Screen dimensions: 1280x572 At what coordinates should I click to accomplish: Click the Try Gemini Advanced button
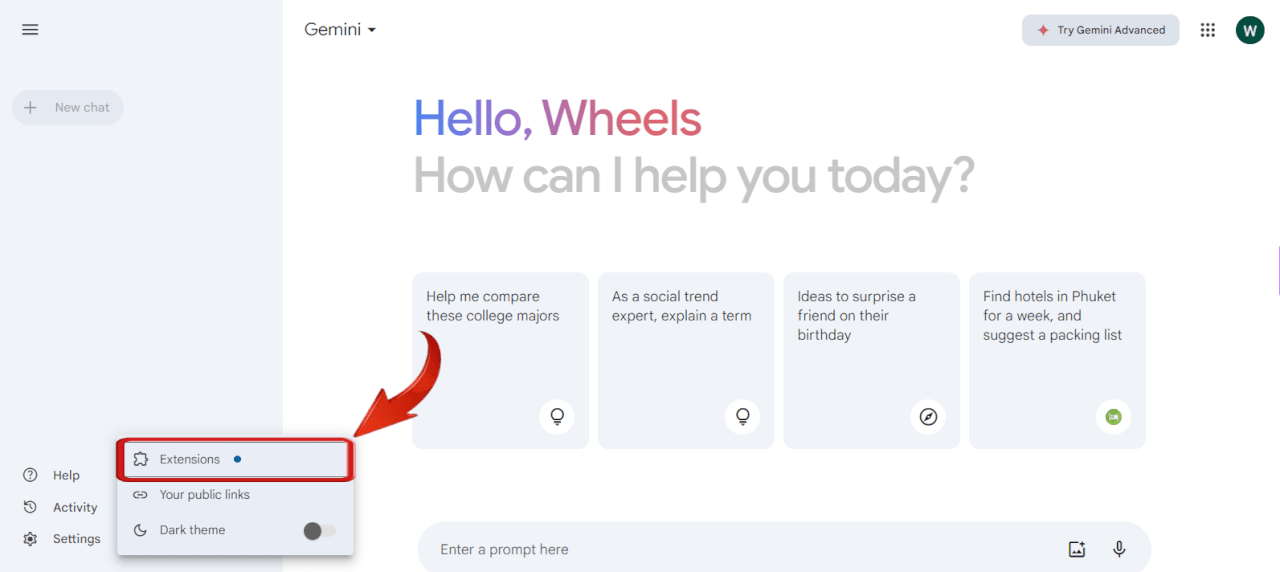tap(1100, 30)
